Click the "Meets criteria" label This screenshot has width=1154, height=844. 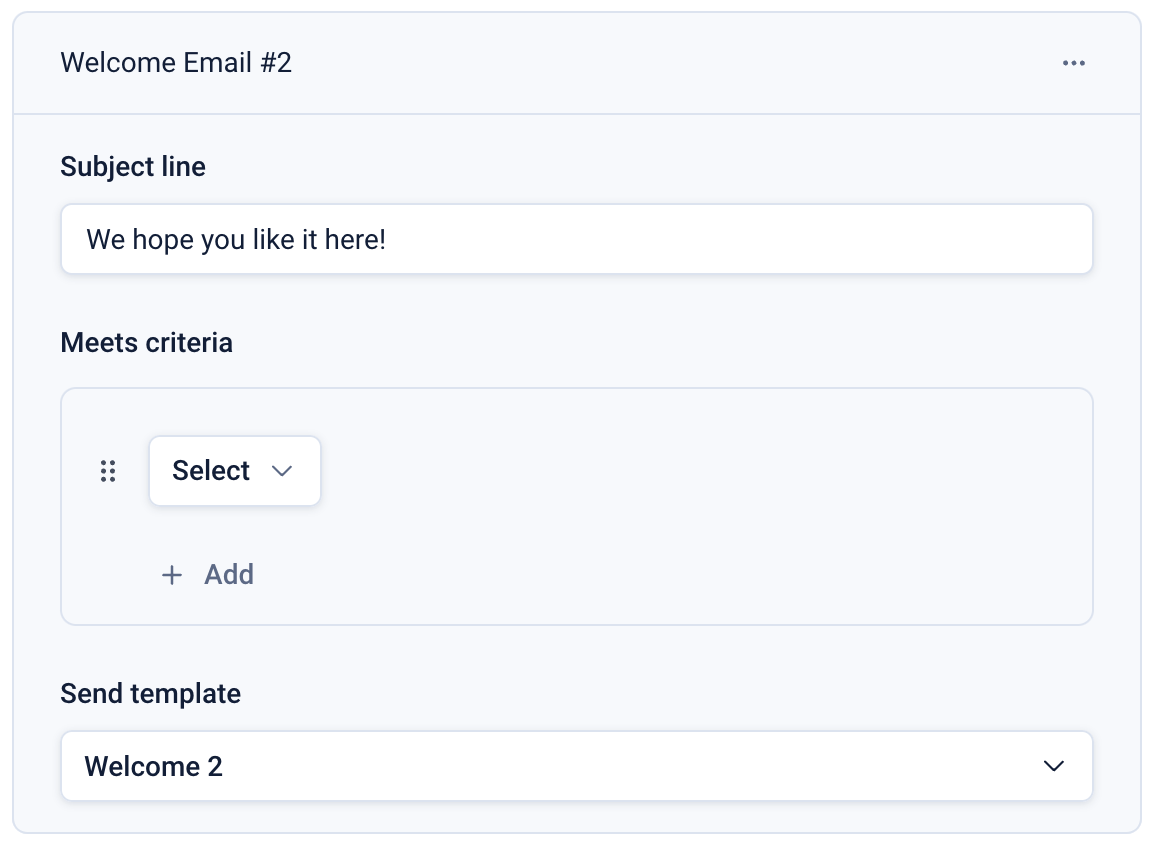pyautogui.click(x=146, y=343)
